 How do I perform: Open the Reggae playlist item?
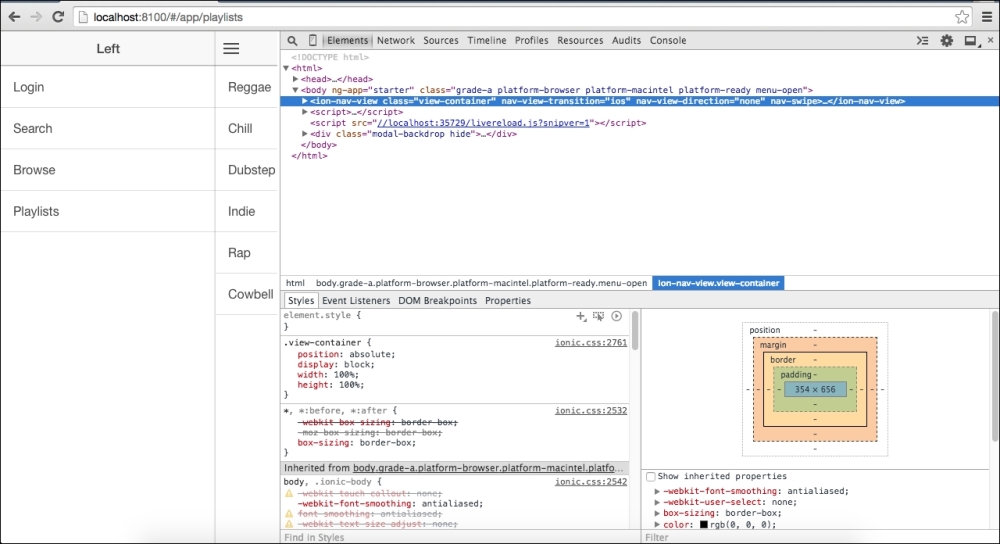coord(247,87)
